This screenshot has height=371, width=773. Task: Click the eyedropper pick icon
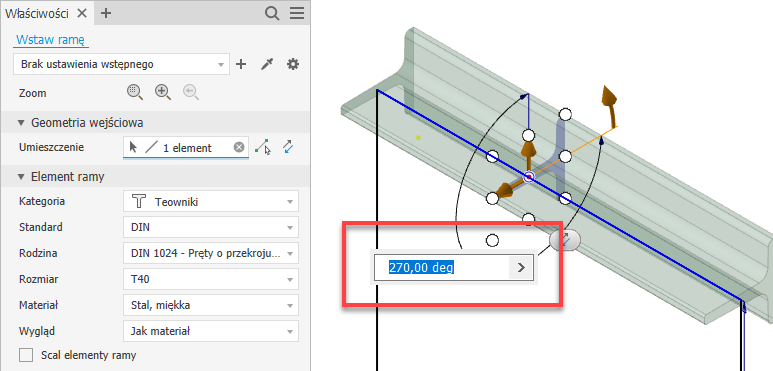pyautogui.click(x=267, y=64)
